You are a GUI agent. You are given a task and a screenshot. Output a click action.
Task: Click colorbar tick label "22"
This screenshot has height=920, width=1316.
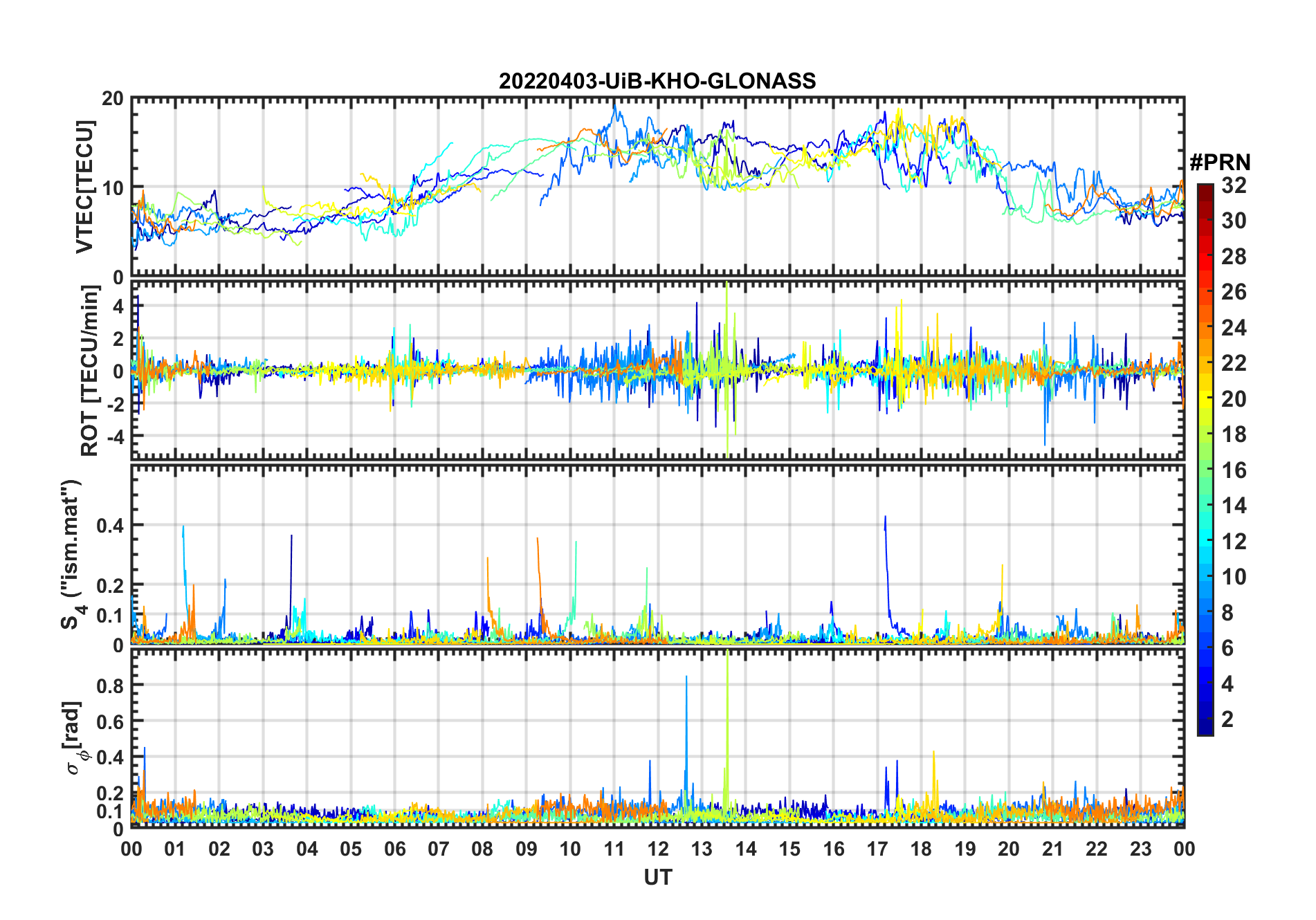[x=1234, y=363]
